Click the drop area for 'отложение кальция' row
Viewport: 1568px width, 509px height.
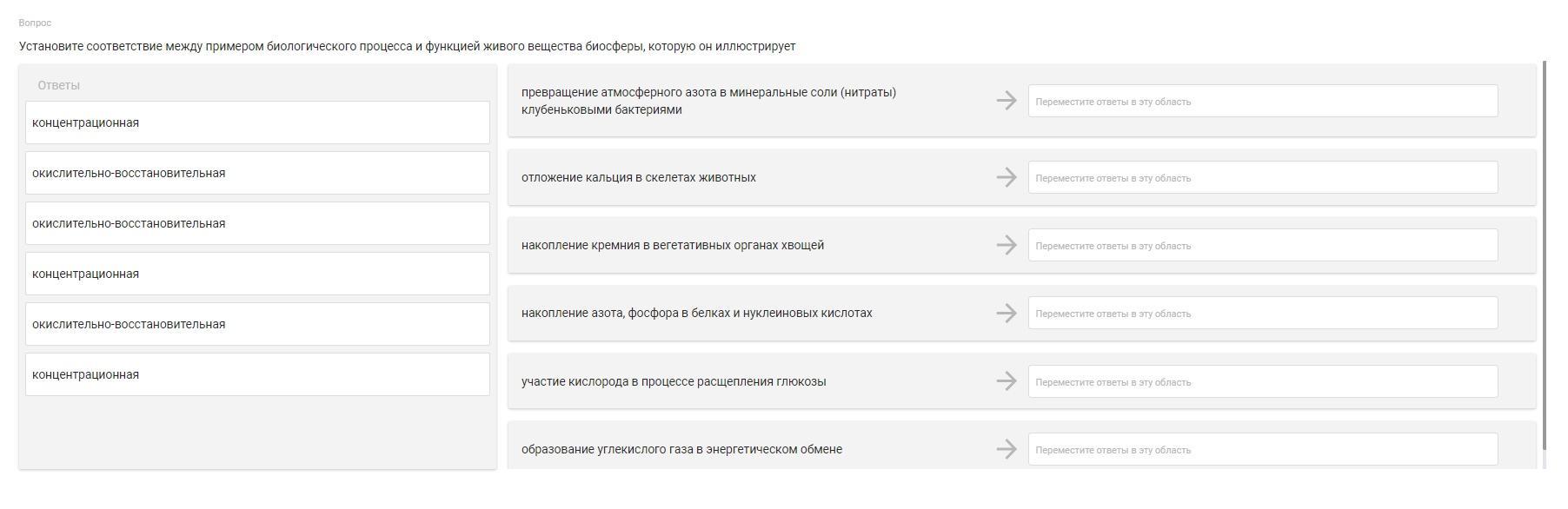1262,177
